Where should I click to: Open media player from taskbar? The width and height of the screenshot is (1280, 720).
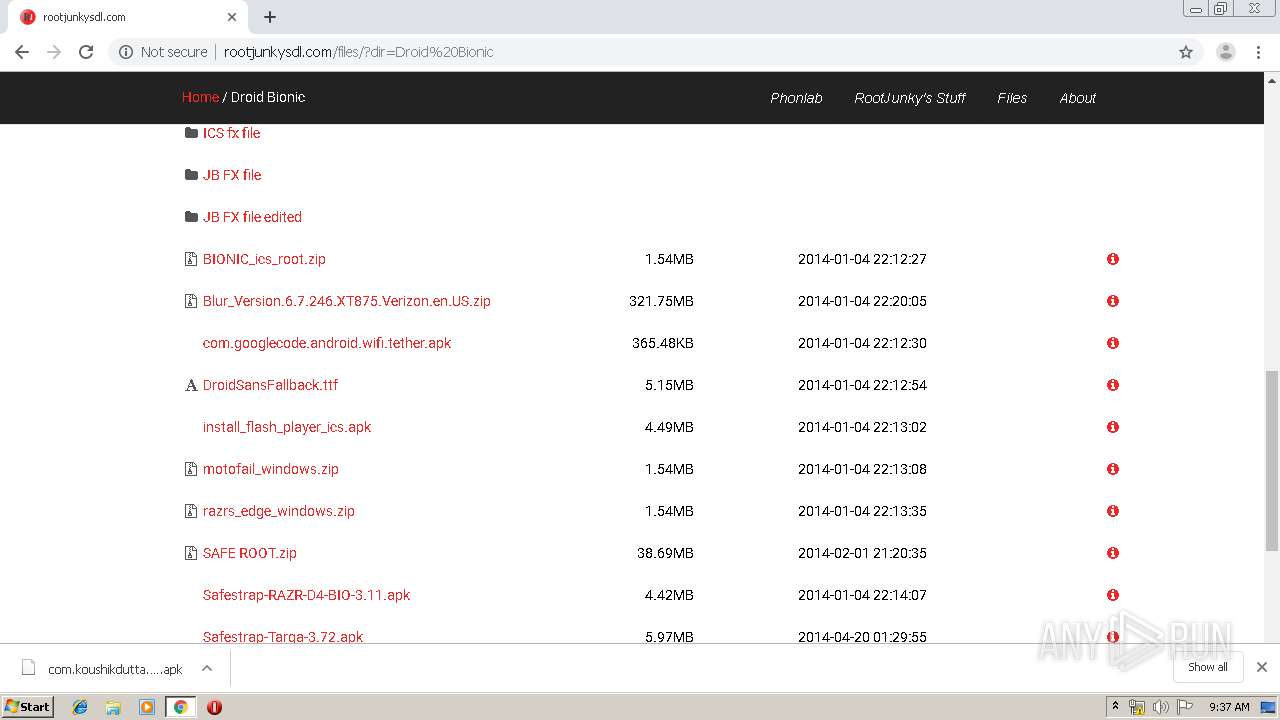coord(147,707)
